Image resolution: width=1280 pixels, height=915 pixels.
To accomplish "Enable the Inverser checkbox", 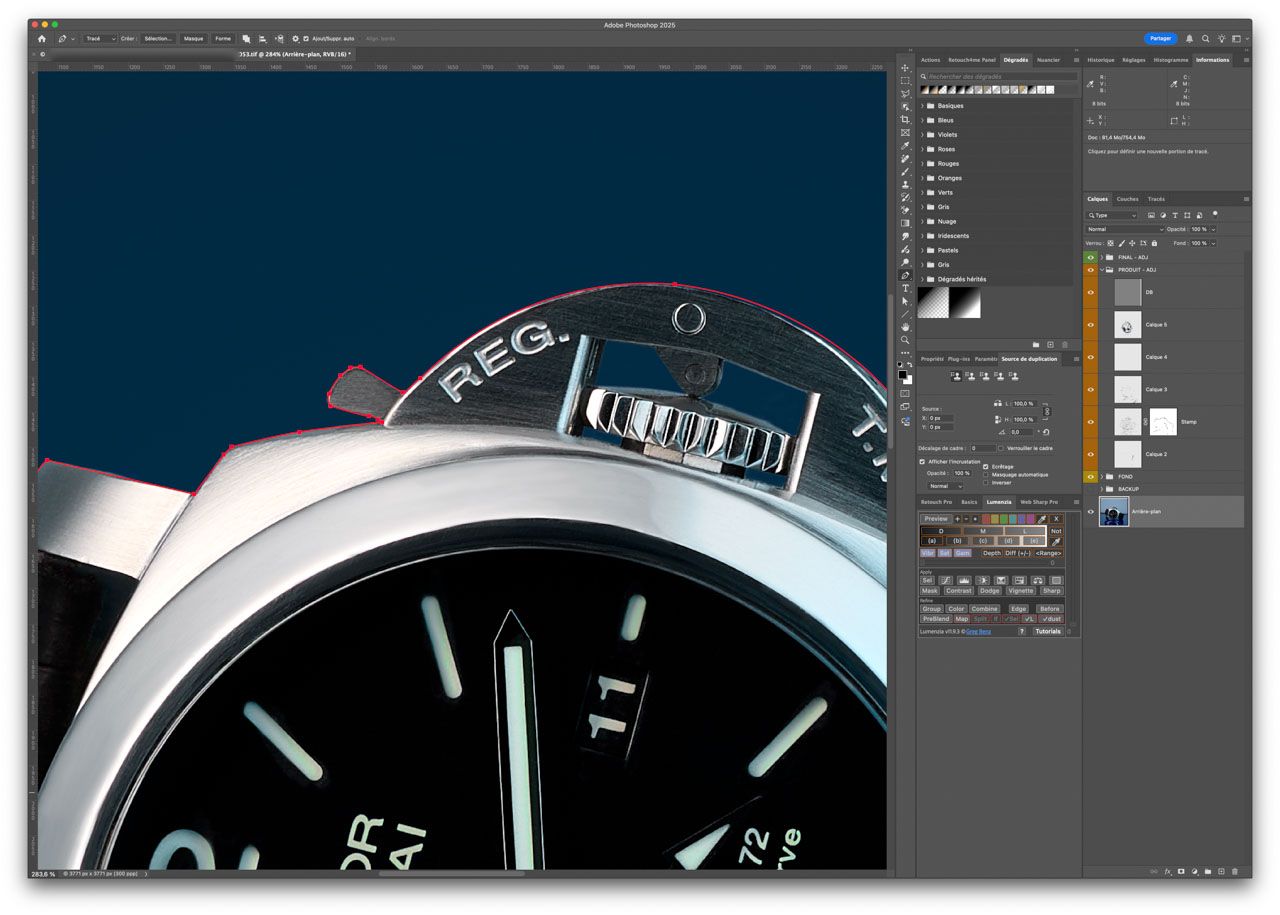I will point(986,483).
